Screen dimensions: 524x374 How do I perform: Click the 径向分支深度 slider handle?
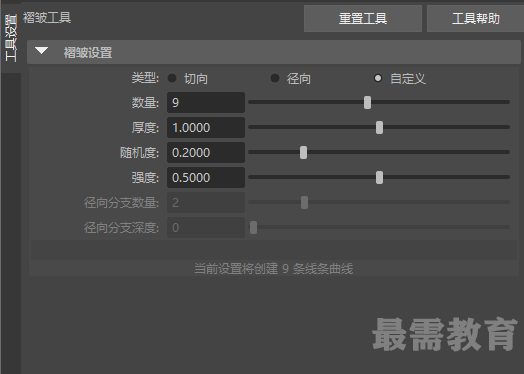click(x=253, y=228)
